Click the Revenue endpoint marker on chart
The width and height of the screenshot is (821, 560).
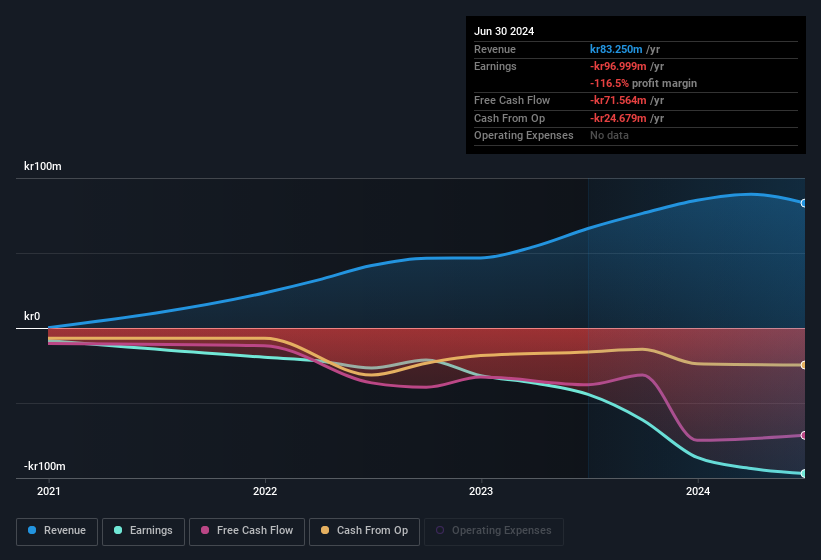[804, 203]
